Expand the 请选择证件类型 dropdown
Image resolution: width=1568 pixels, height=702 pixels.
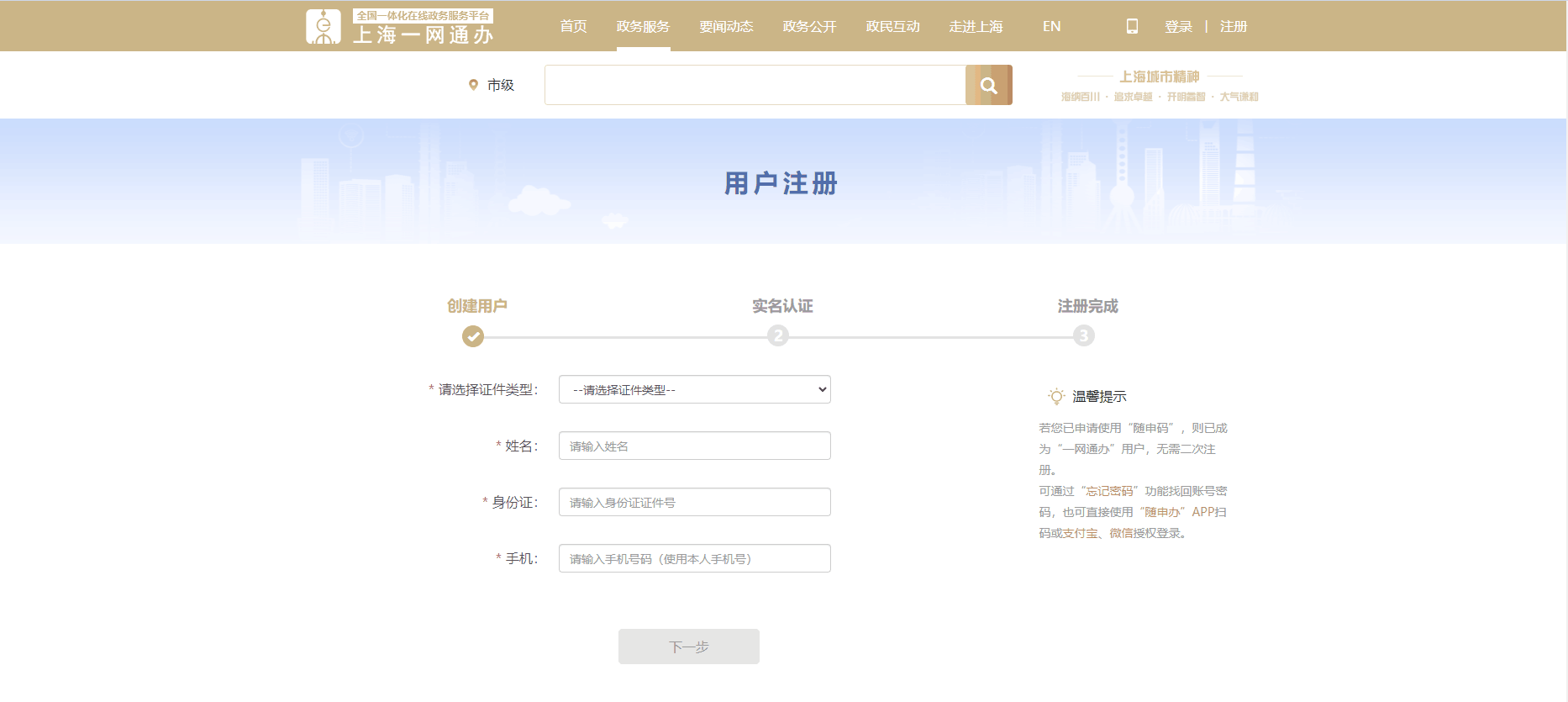695,389
